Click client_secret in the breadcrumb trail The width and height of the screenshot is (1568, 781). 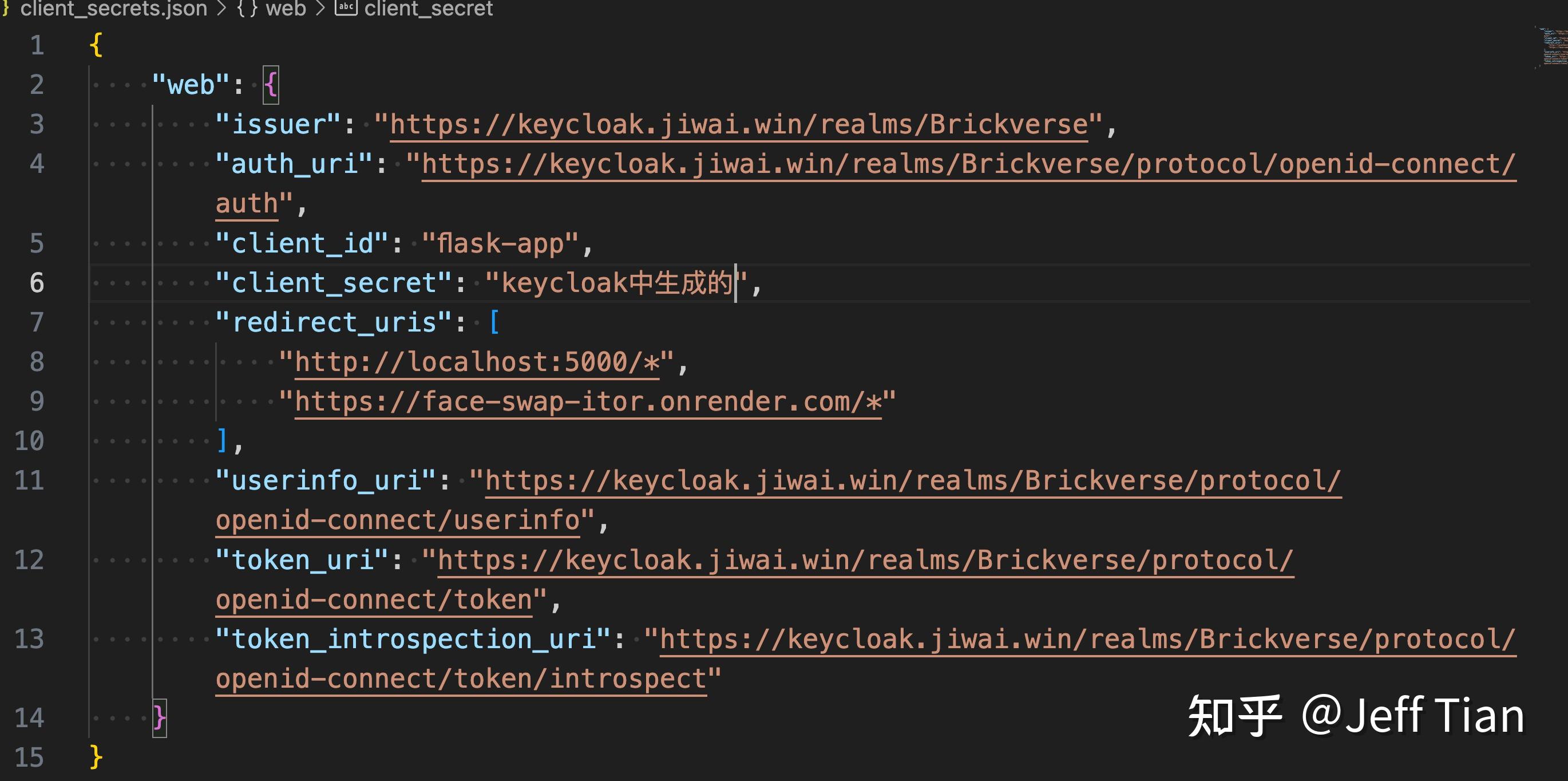[x=428, y=9]
